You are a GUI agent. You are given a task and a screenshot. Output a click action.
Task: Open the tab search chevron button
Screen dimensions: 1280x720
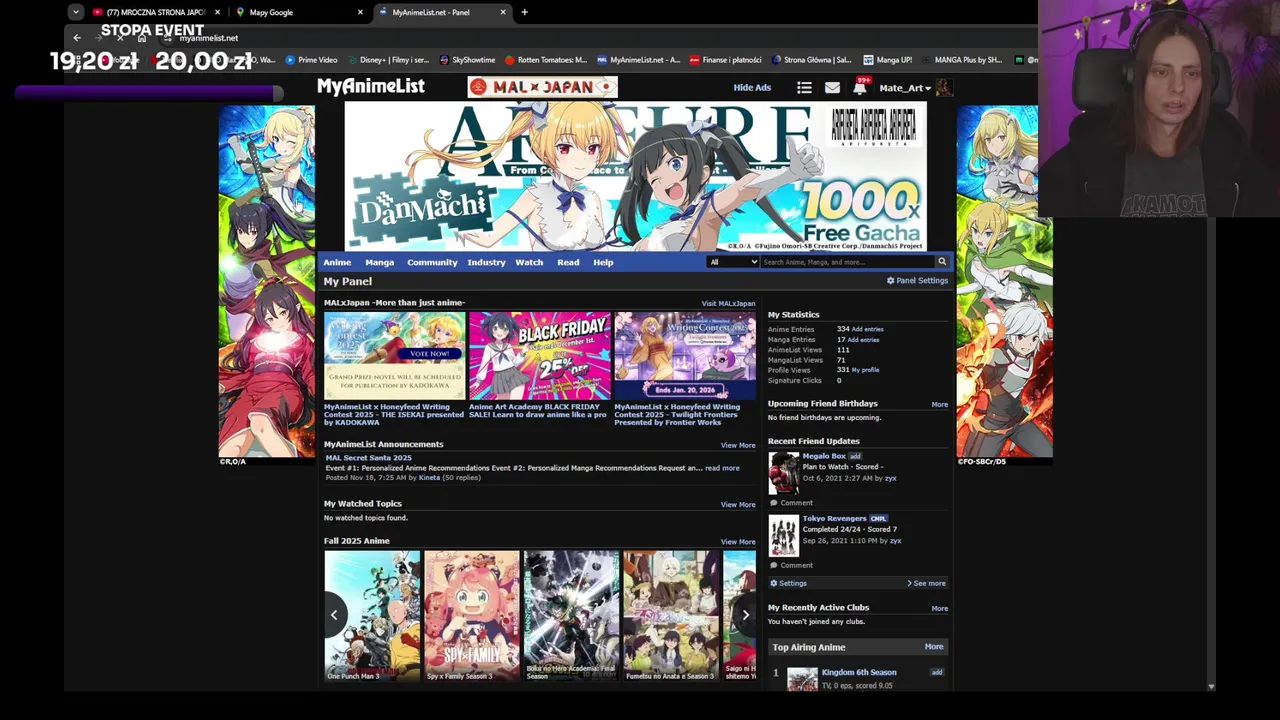click(76, 12)
